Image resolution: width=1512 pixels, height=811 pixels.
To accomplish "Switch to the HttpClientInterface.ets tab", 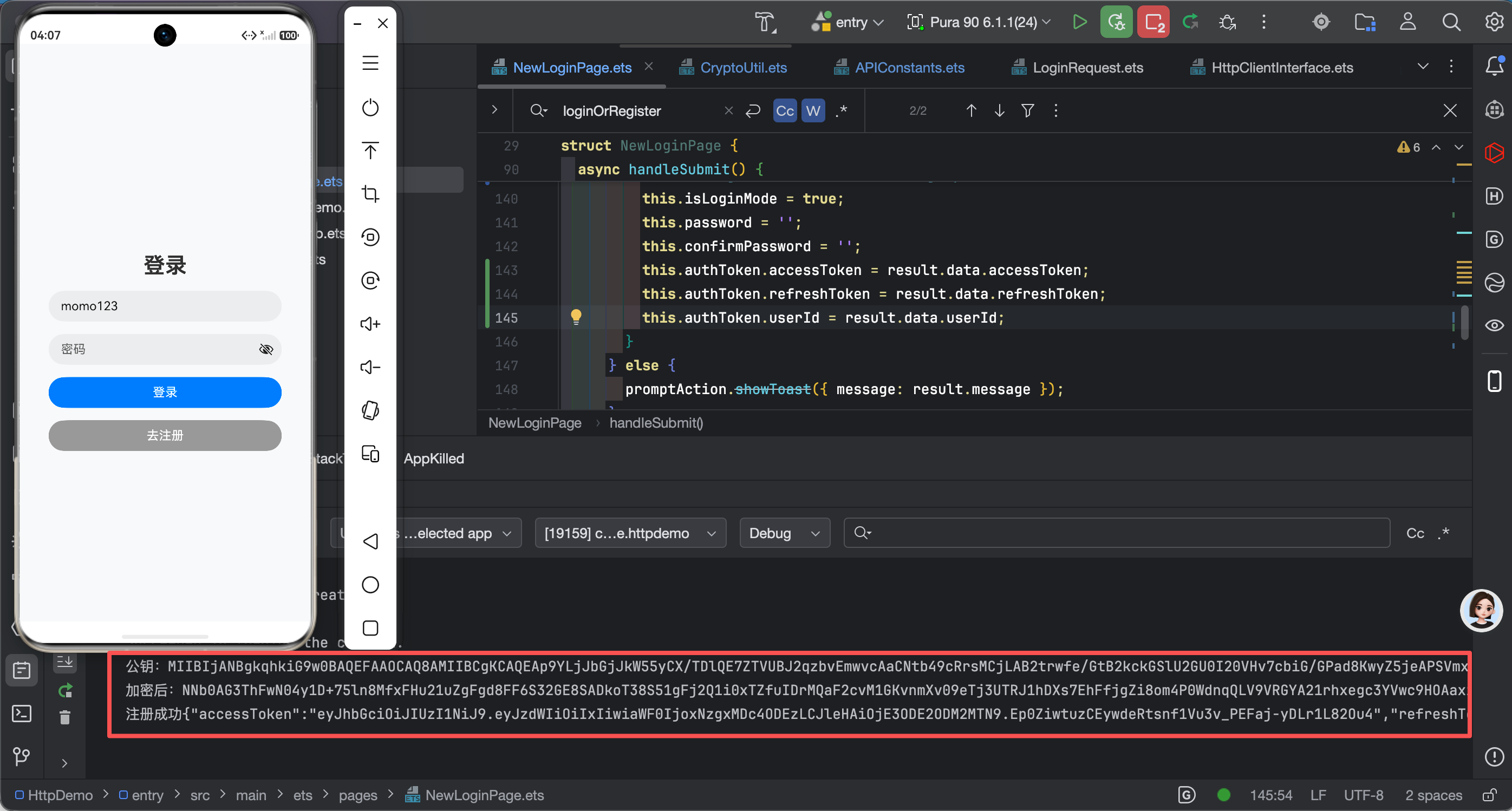I will tap(1272, 68).
